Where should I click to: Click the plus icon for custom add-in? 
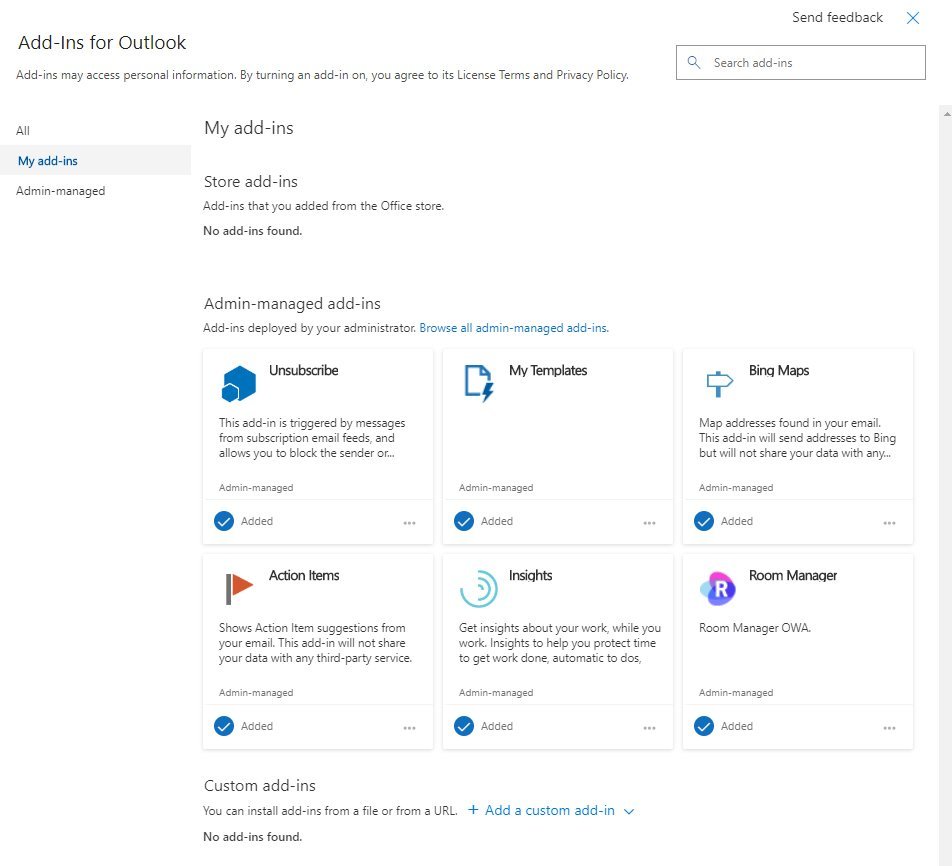coord(473,810)
